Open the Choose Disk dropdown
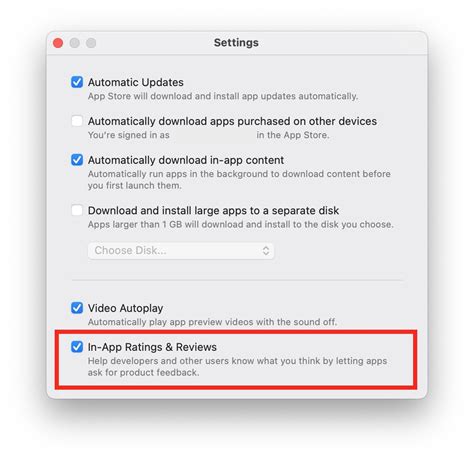 point(181,251)
